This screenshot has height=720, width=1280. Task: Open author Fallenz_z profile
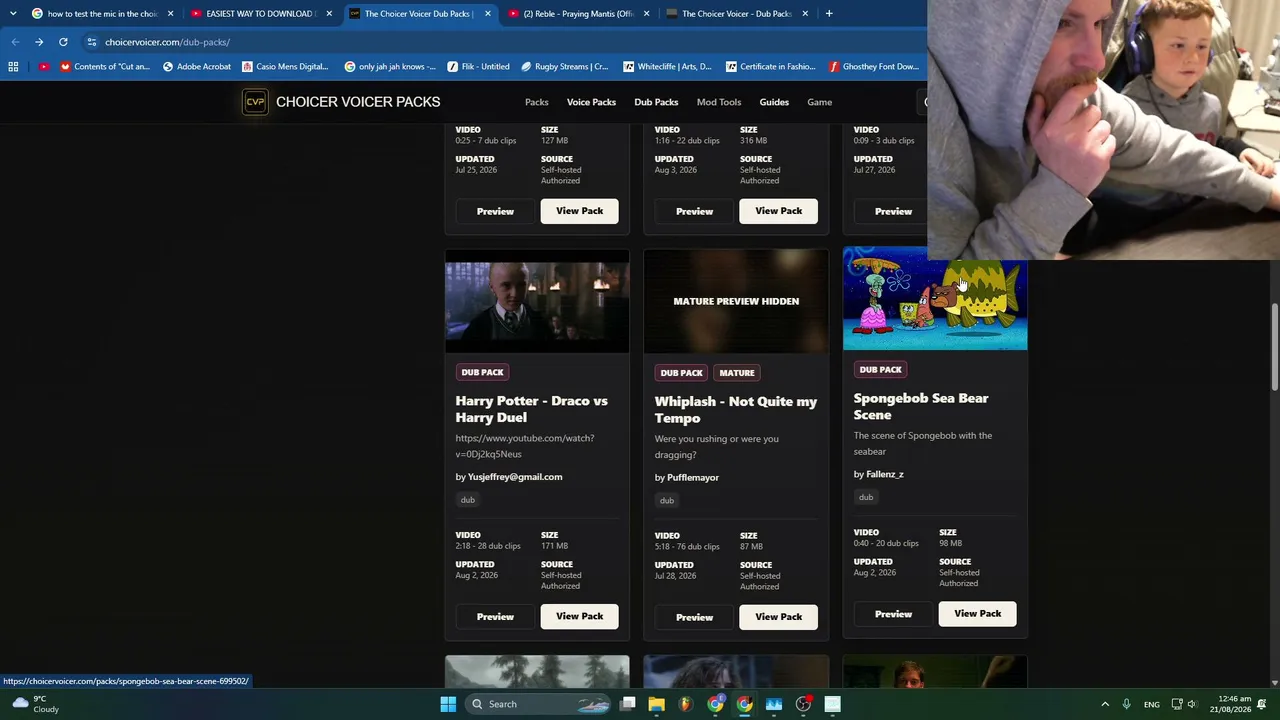[x=885, y=475]
